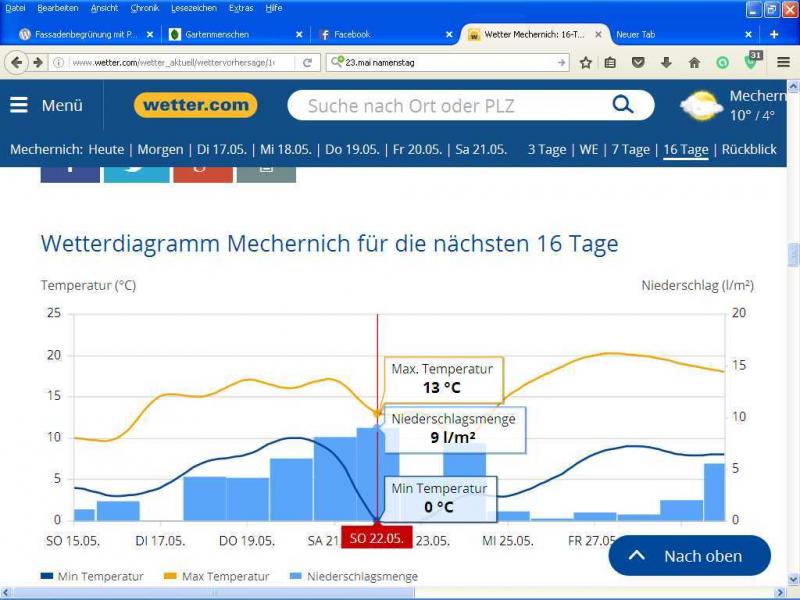
Task: Select the 7 Tage forecast link
Action: click(x=630, y=150)
